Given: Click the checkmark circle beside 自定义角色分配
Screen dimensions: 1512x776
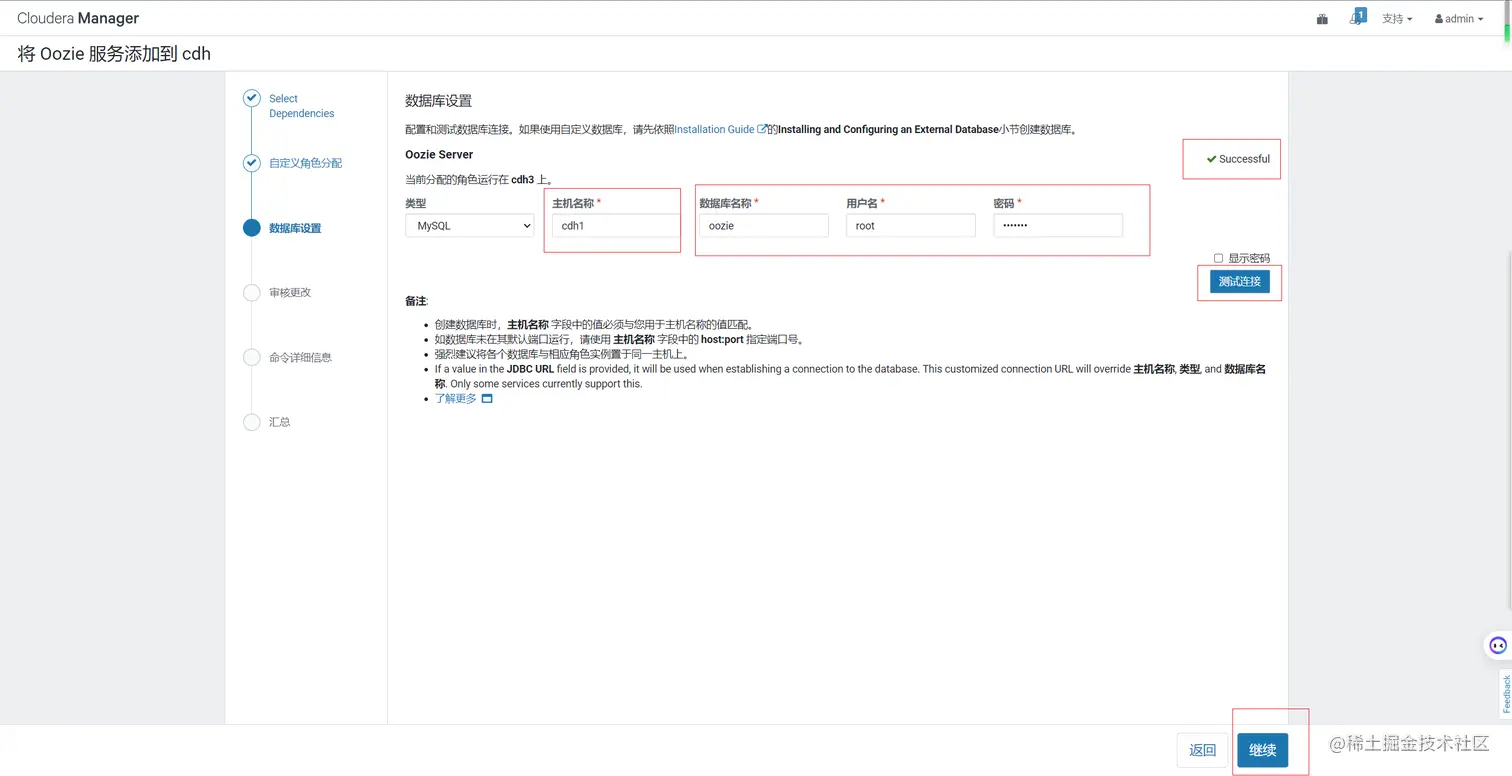Looking at the screenshot, I should click(252, 162).
